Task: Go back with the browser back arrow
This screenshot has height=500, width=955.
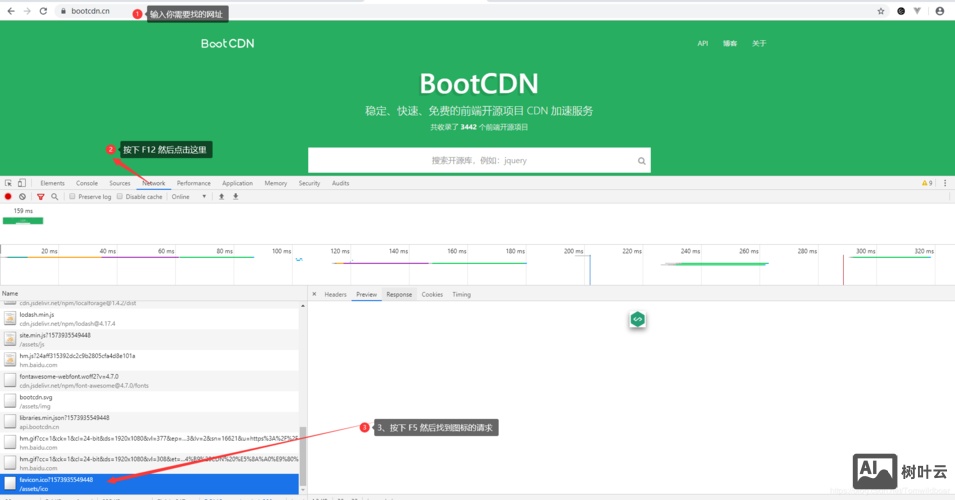Action: [x=11, y=11]
